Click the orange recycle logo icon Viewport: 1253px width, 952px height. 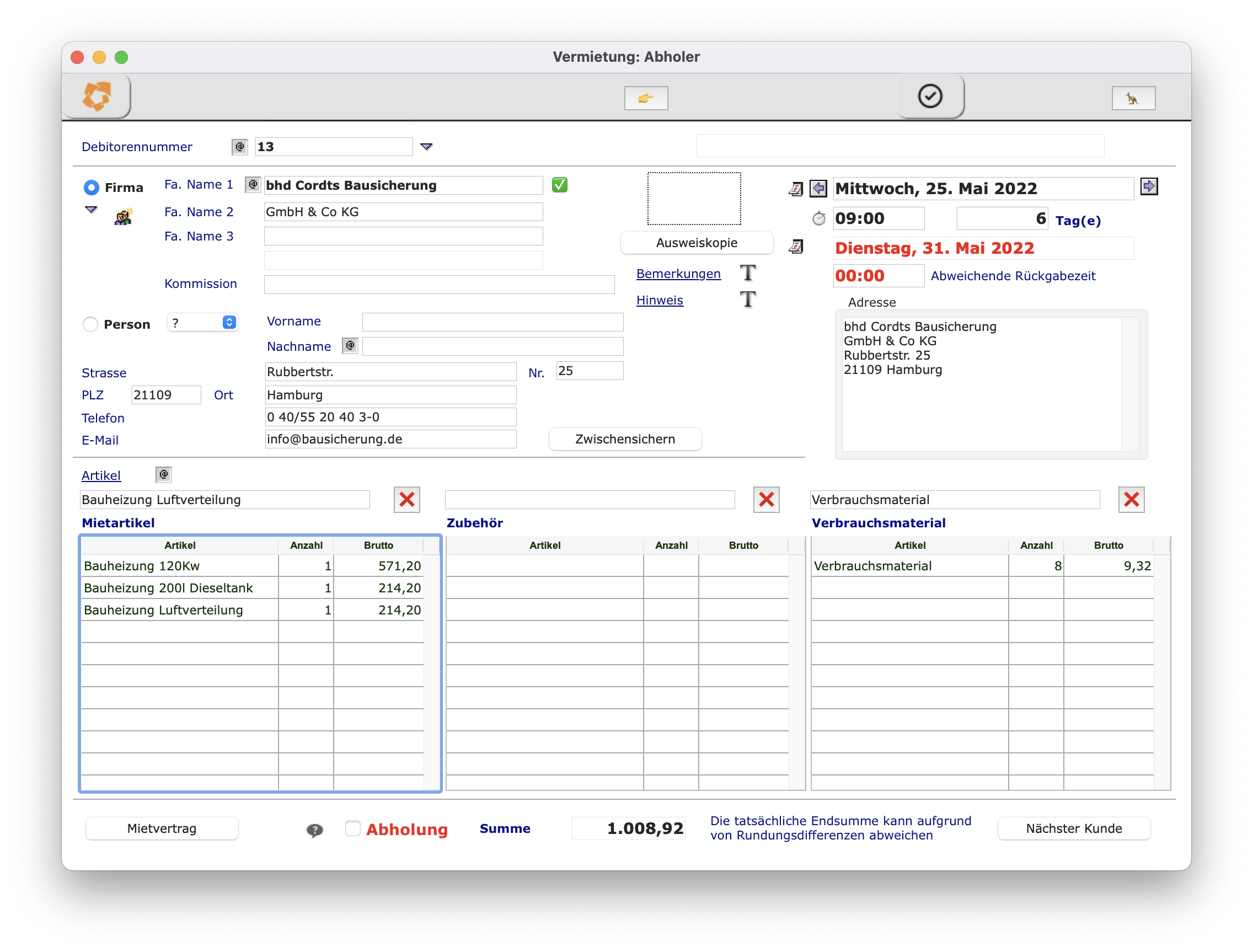[x=97, y=96]
